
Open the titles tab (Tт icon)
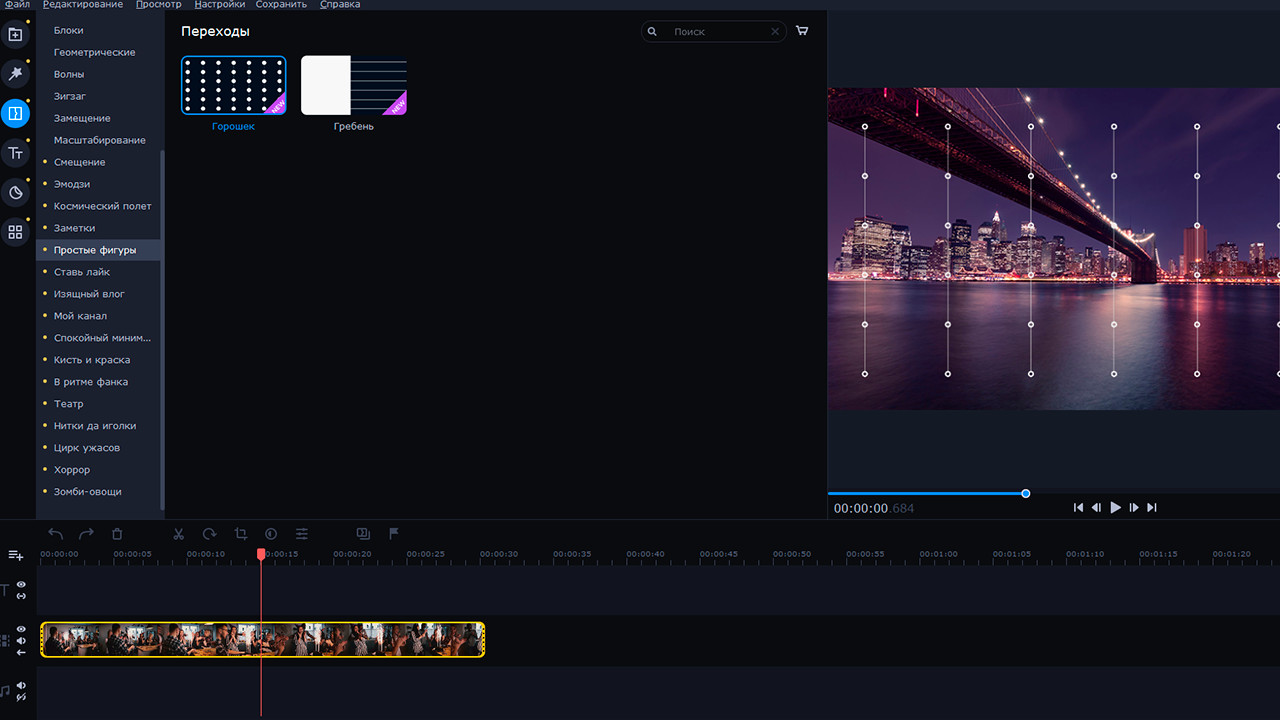point(15,153)
